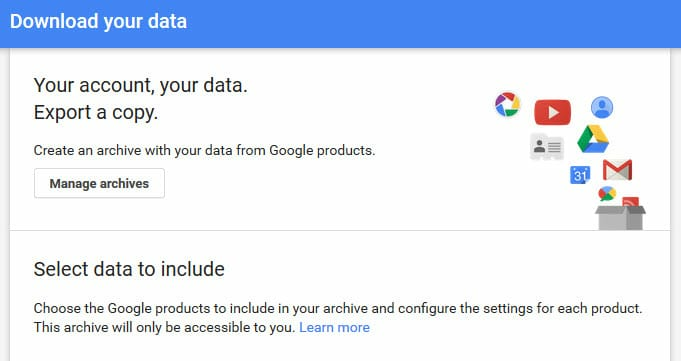Click the colorful Picasa shutter icon

[x=507, y=105]
